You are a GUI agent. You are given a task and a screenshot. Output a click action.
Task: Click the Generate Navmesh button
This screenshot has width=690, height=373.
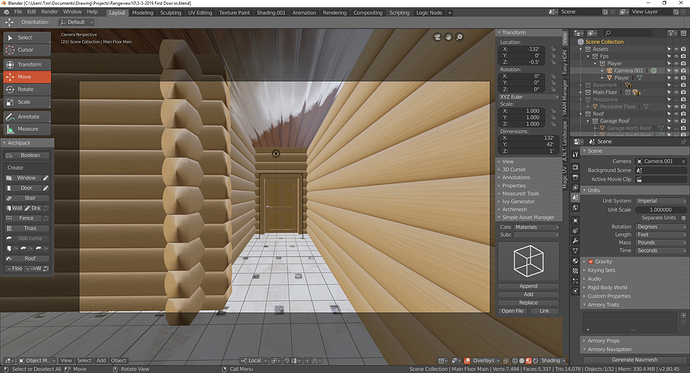[635, 360]
